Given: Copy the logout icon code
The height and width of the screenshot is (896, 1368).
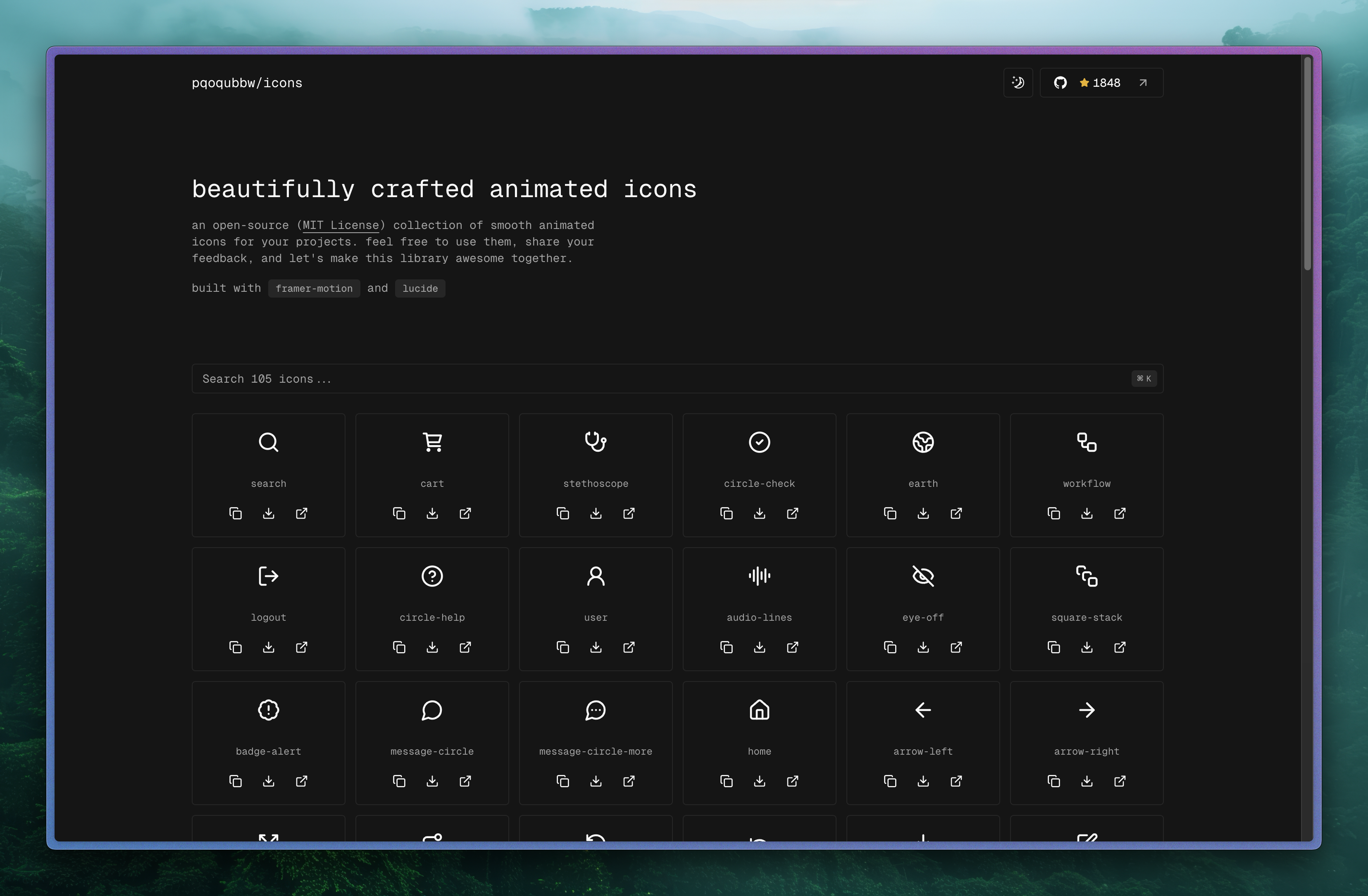Looking at the screenshot, I should 236,647.
